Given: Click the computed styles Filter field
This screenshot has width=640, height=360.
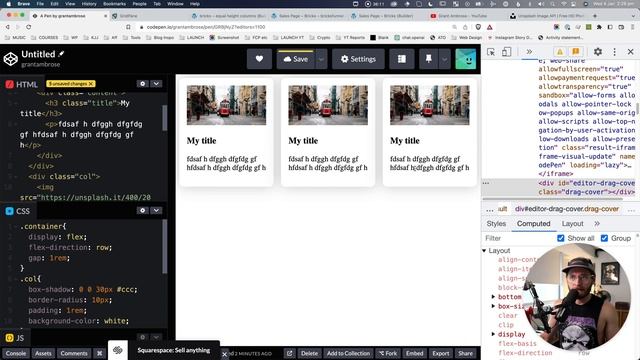Looking at the screenshot, I should [518, 238].
